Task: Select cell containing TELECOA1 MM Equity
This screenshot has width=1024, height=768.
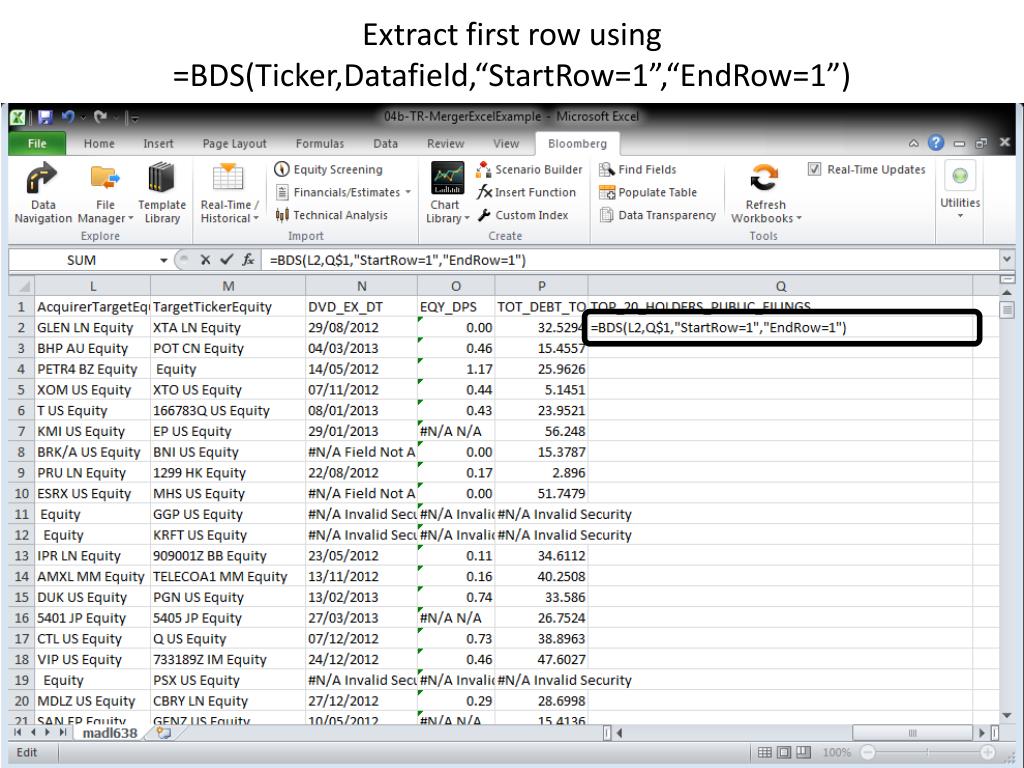Action: [x=228, y=577]
